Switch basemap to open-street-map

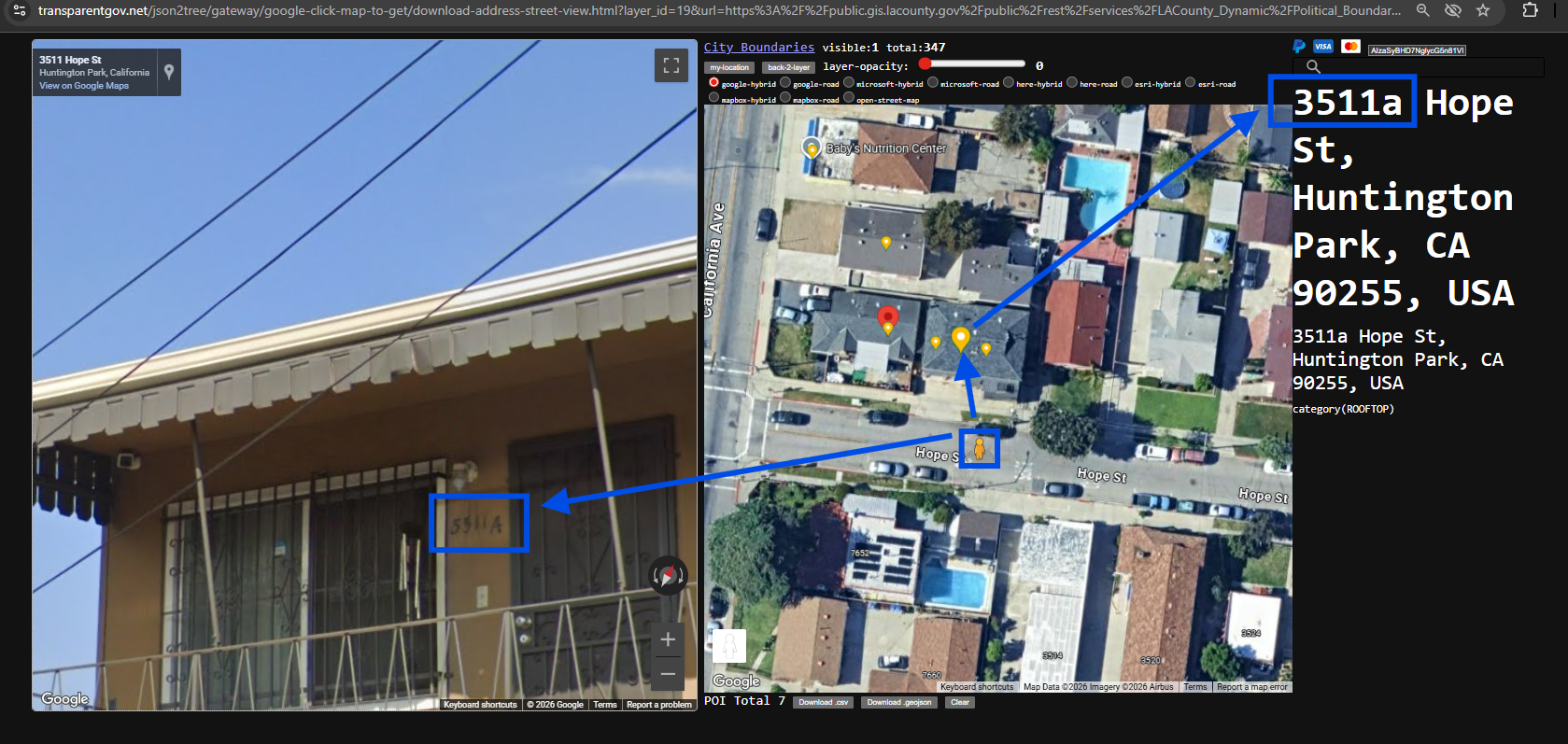pos(849,98)
